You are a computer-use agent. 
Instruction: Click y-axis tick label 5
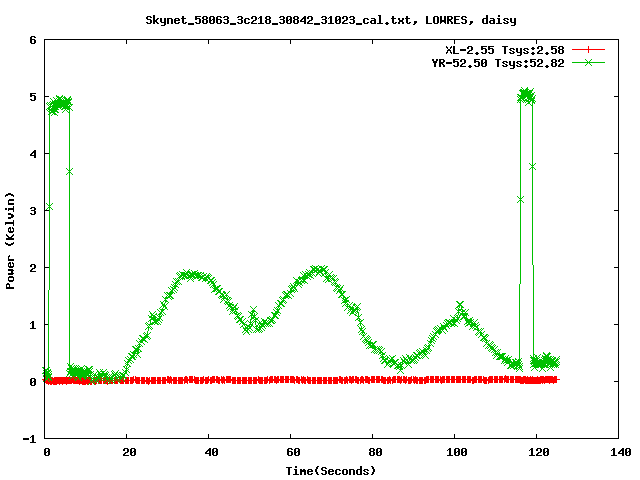coord(33,97)
